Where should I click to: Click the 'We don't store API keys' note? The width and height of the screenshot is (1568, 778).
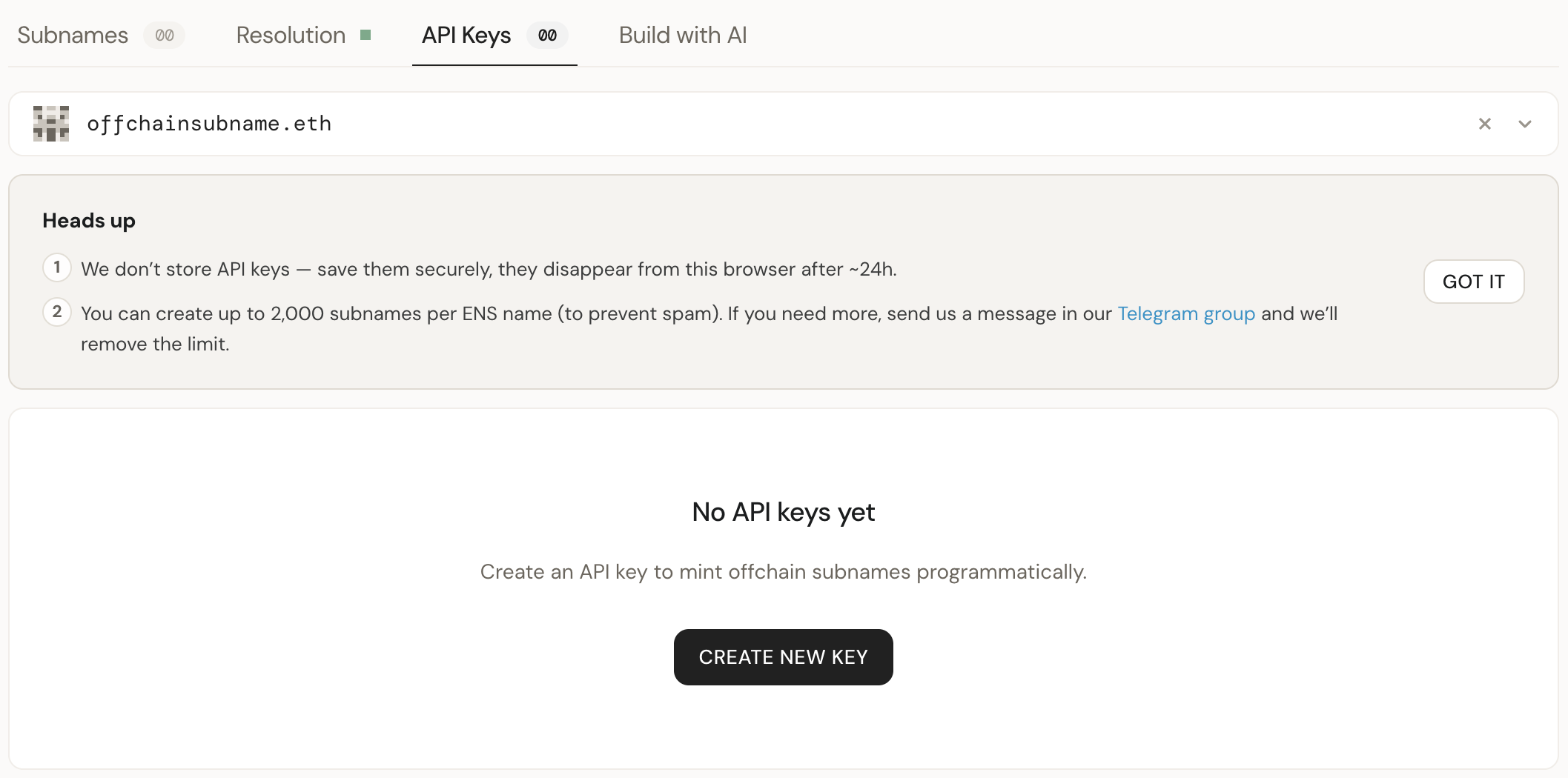pos(489,269)
